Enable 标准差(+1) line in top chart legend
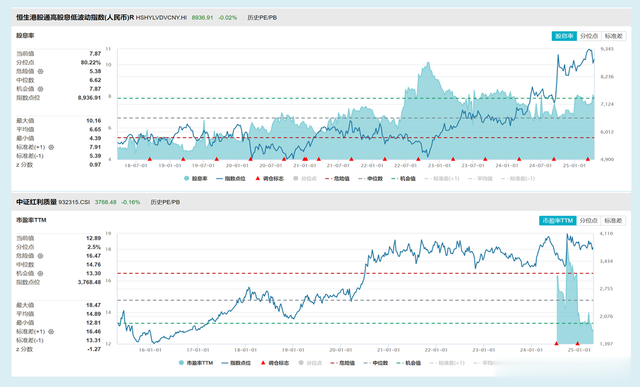Image resolution: width=640 pixels, height=387 pixels. (442, 178)
